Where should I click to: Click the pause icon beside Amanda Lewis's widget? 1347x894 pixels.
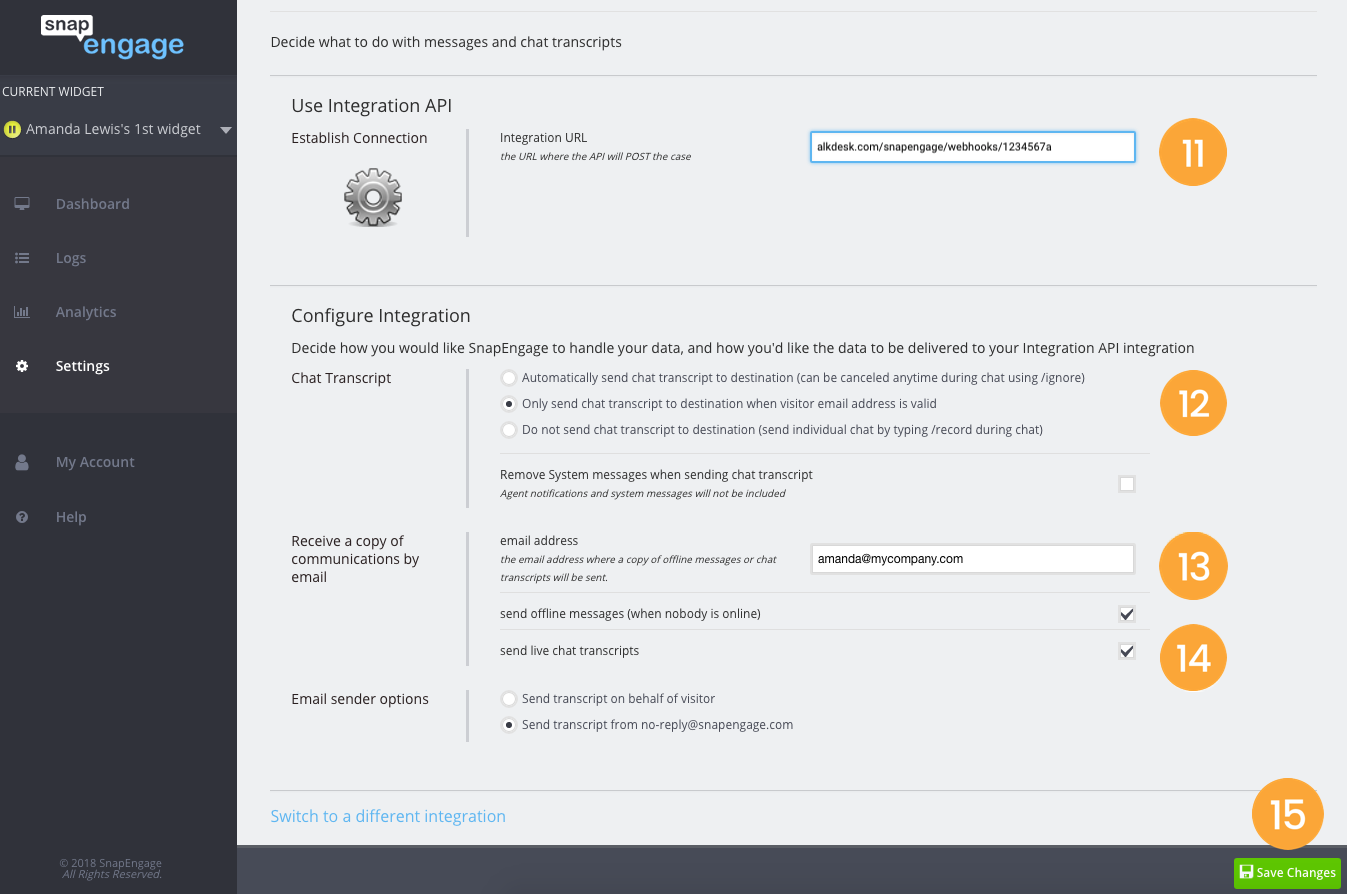pos(12,128)
